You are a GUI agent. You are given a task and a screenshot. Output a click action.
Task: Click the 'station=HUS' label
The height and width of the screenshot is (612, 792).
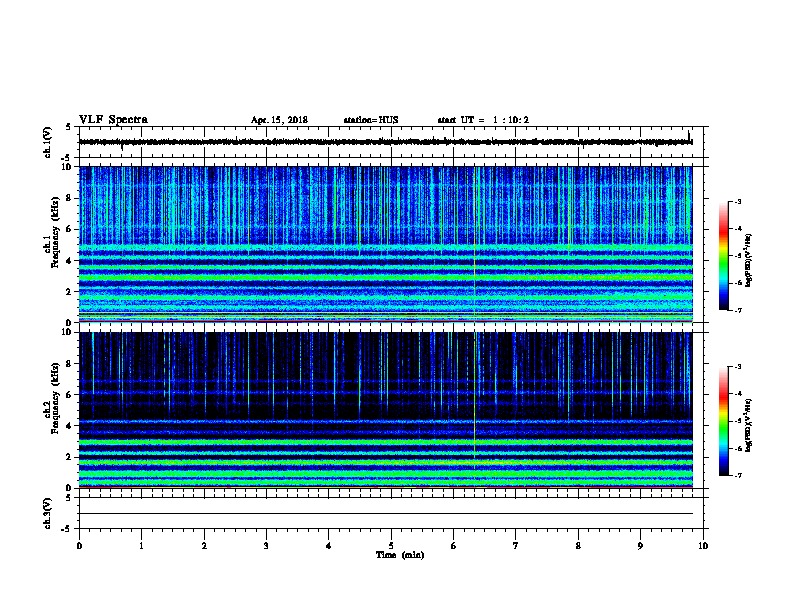pyautogui.click(x=371, y=120)
